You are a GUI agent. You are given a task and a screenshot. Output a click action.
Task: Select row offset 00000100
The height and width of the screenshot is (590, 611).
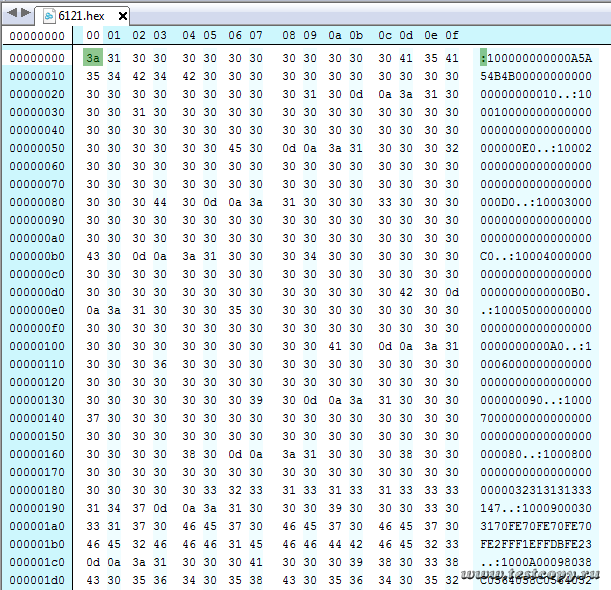tap(36, 346)
